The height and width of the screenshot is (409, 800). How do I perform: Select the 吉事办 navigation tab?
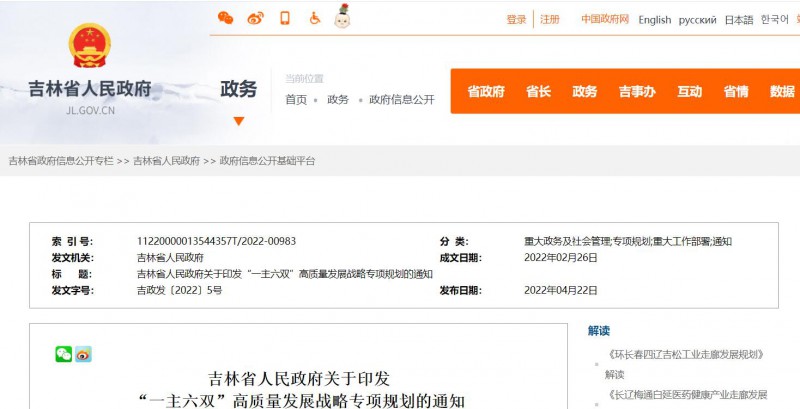636,91
